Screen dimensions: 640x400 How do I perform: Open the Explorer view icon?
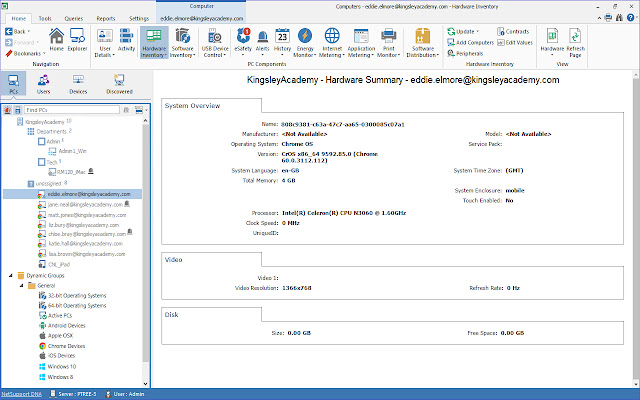point(77,40)
